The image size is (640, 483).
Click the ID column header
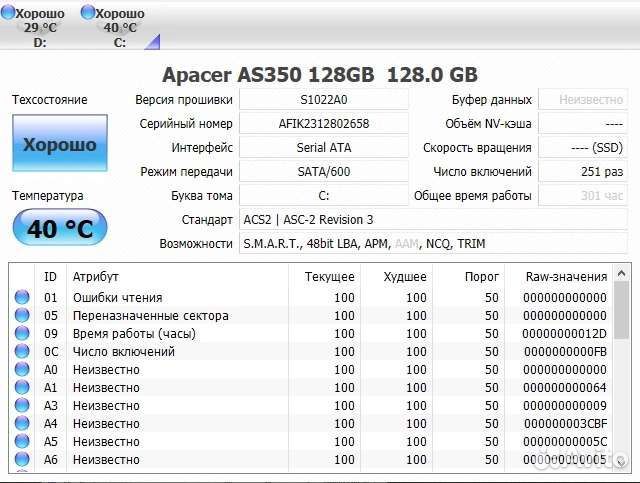tap(50, 277)
